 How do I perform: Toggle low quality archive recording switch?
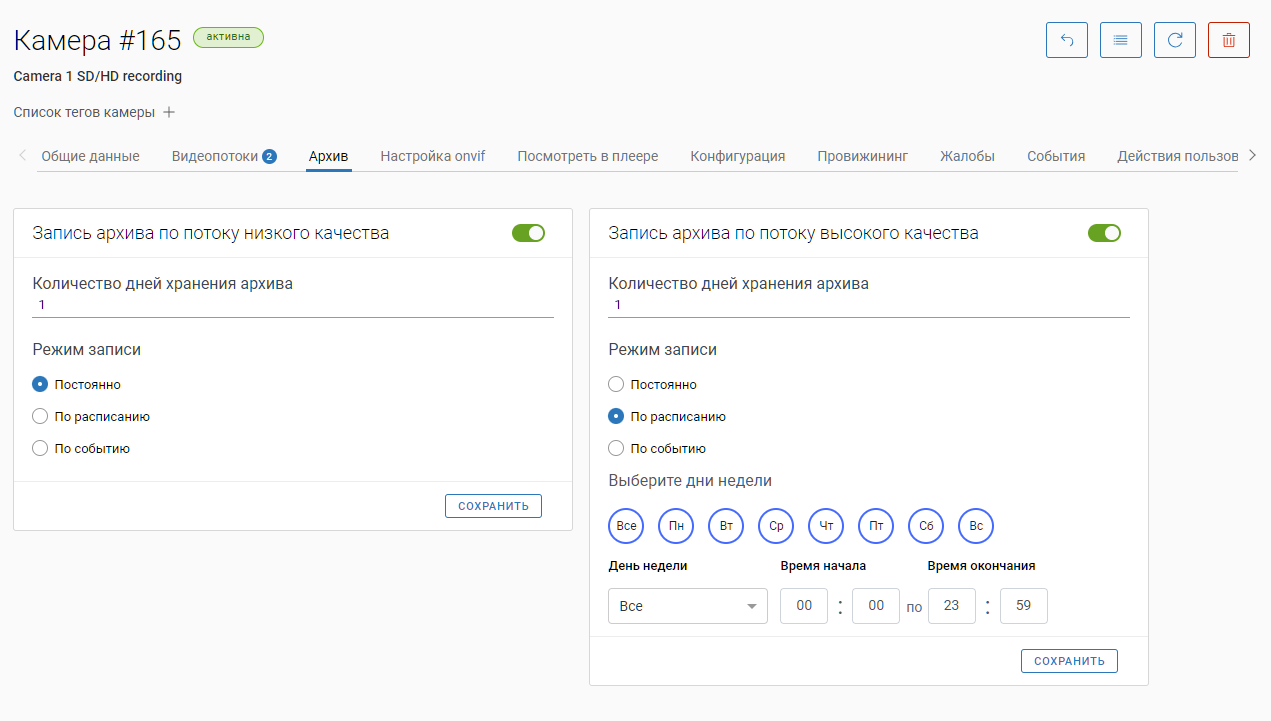coord(528,233)
